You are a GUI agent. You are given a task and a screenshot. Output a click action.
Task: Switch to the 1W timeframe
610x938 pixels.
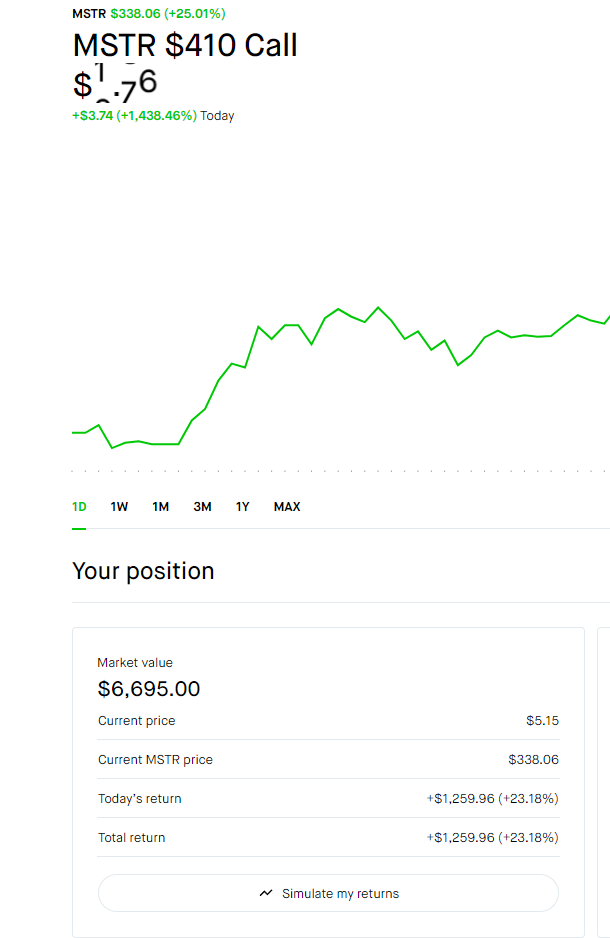(119, 507)
